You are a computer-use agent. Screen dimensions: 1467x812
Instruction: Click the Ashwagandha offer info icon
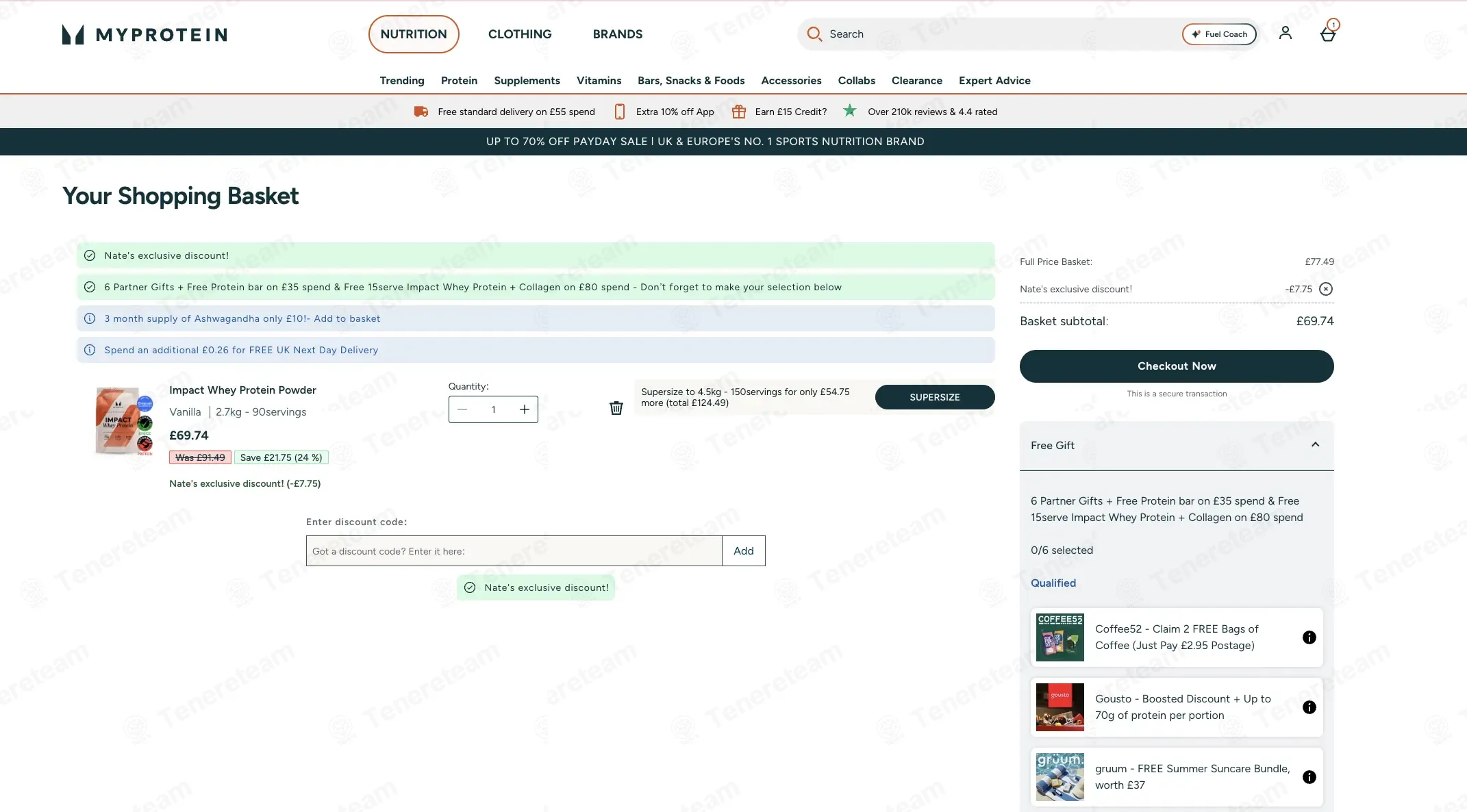point(90,318)
